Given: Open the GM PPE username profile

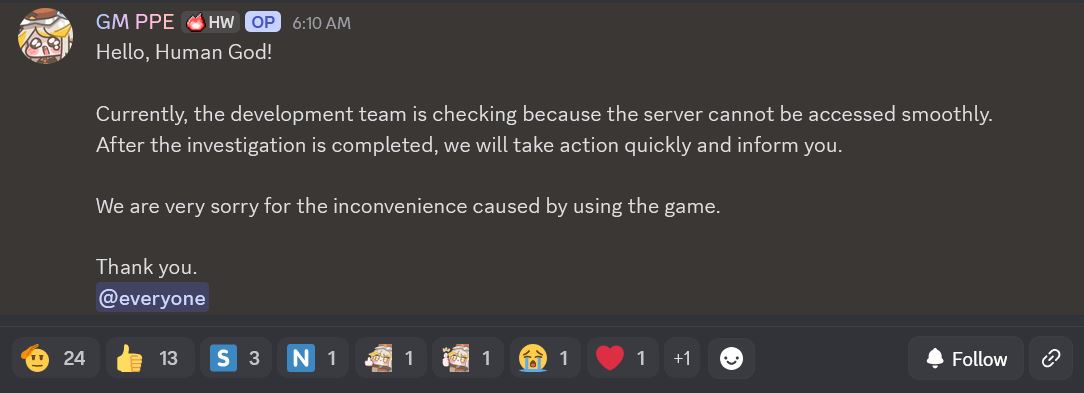Looking at the screenshot, I should pyautogui.click(x=135, y=22).
